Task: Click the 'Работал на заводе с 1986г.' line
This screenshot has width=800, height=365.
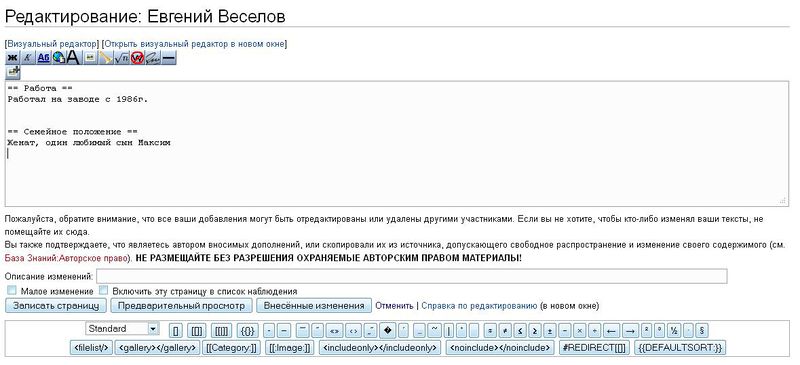Action: 78,100
